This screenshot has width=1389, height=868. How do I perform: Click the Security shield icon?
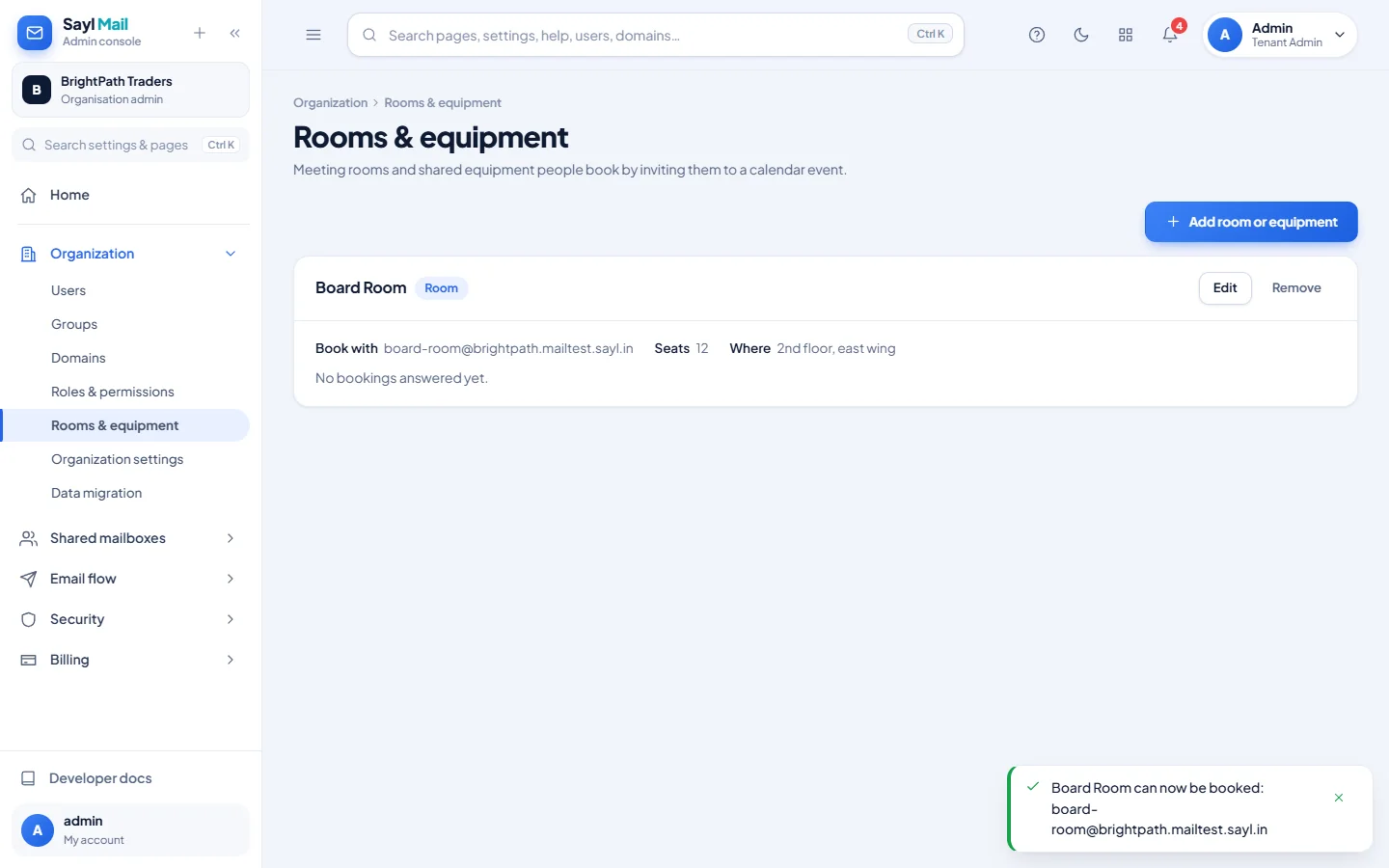[29, 619]
